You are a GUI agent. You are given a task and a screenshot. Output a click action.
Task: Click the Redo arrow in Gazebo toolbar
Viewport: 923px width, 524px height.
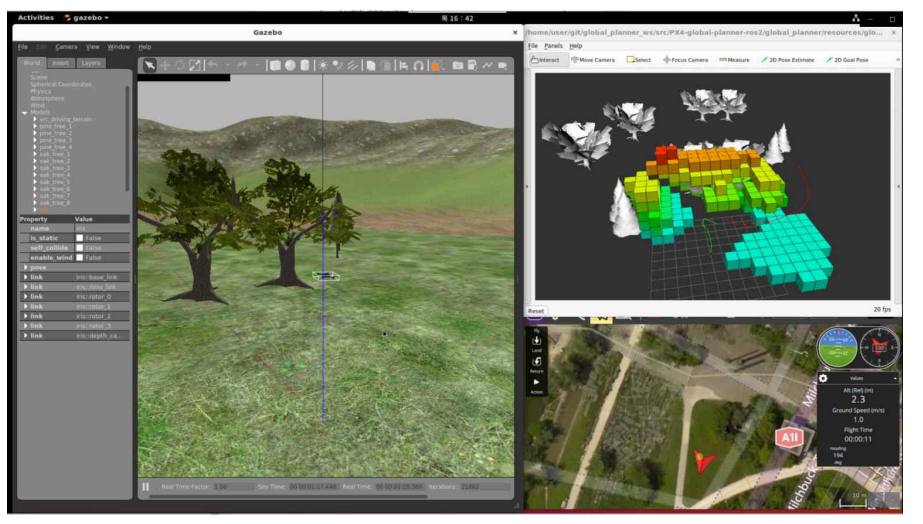241,65
